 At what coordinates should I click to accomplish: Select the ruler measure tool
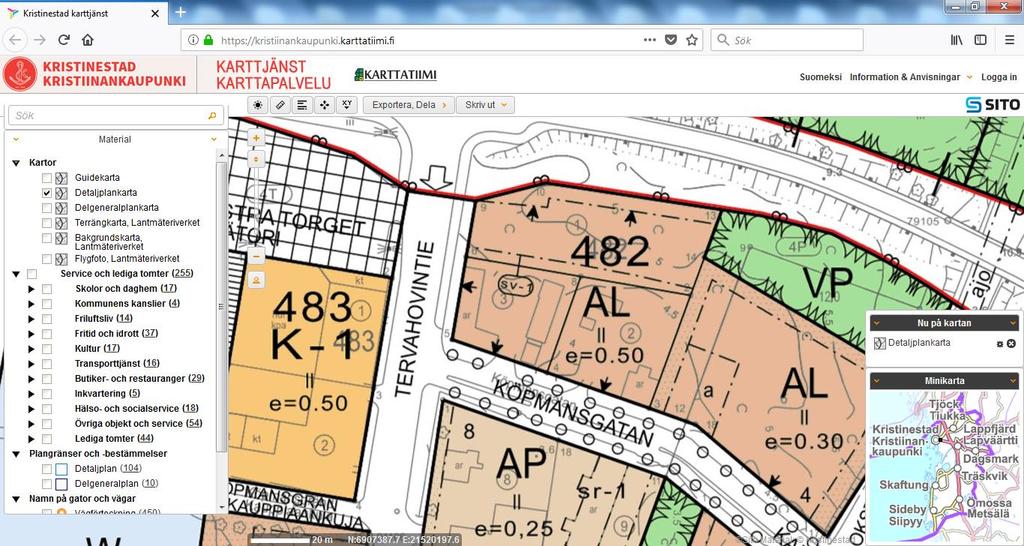280,105
